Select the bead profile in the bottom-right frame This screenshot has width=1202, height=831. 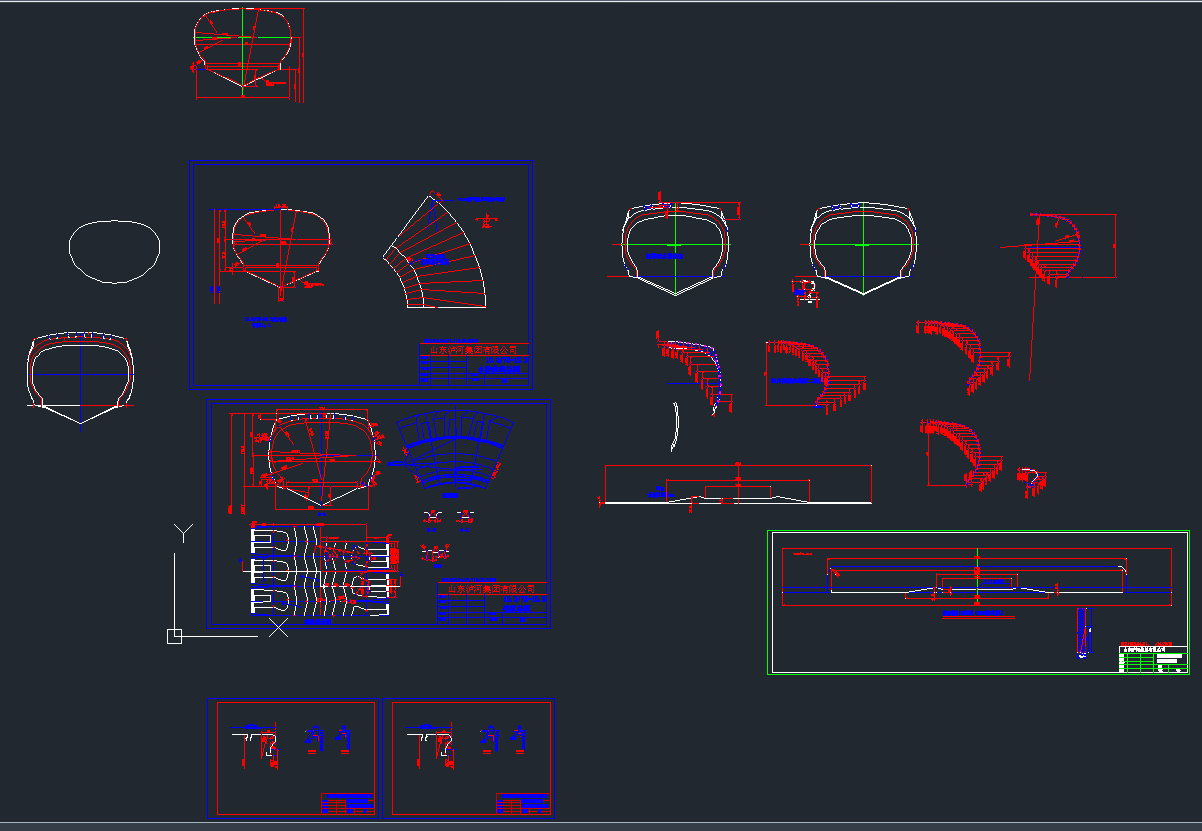coord(433,747)
